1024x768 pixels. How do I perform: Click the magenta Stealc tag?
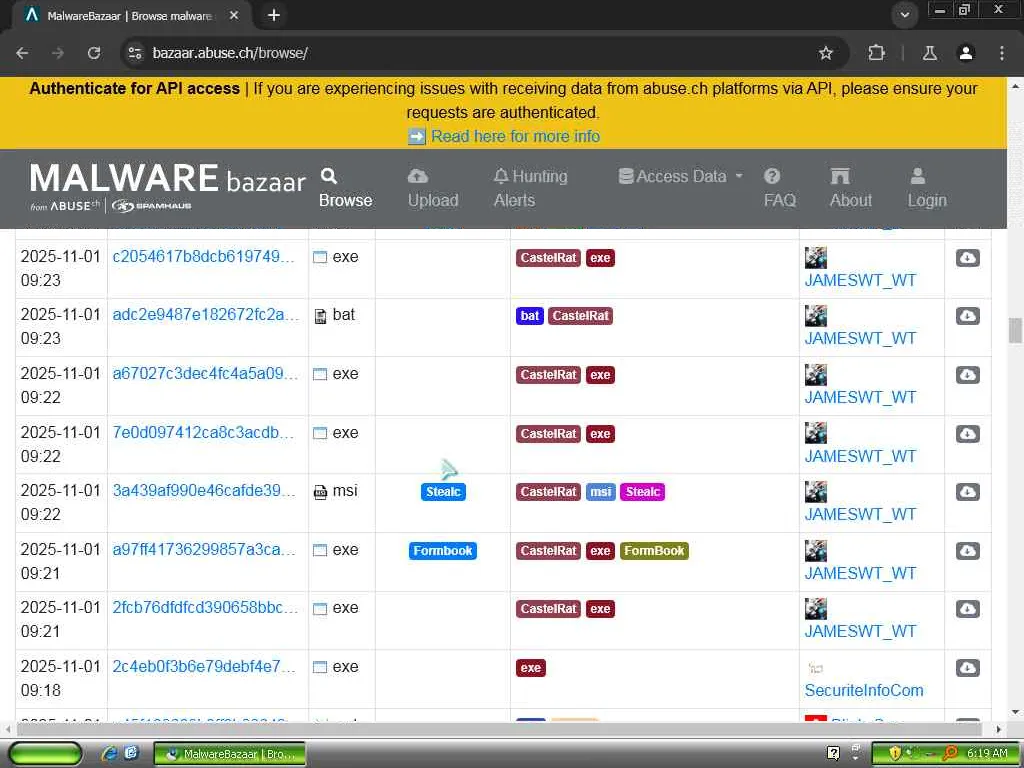(x=643, y=492)
